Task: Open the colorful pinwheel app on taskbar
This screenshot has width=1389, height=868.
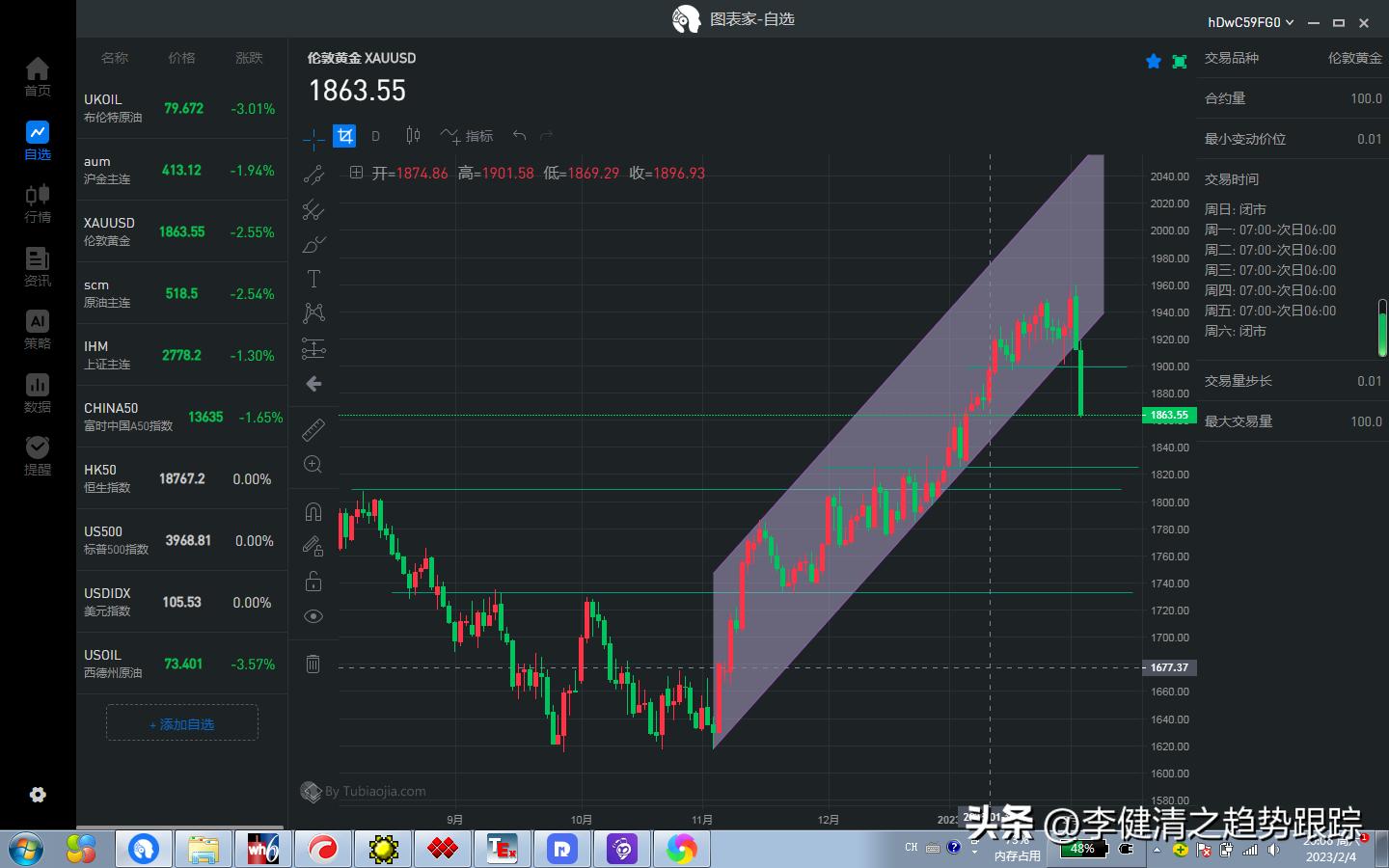Action: pos(682,849)
